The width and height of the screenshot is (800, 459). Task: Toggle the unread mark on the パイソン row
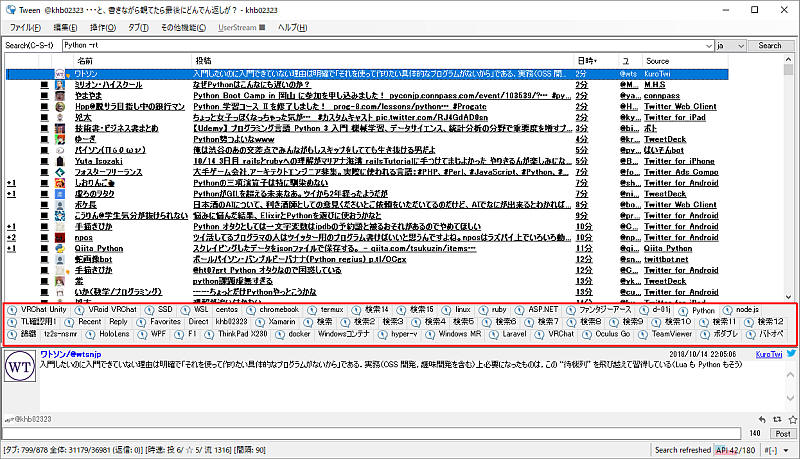(45, 150)
